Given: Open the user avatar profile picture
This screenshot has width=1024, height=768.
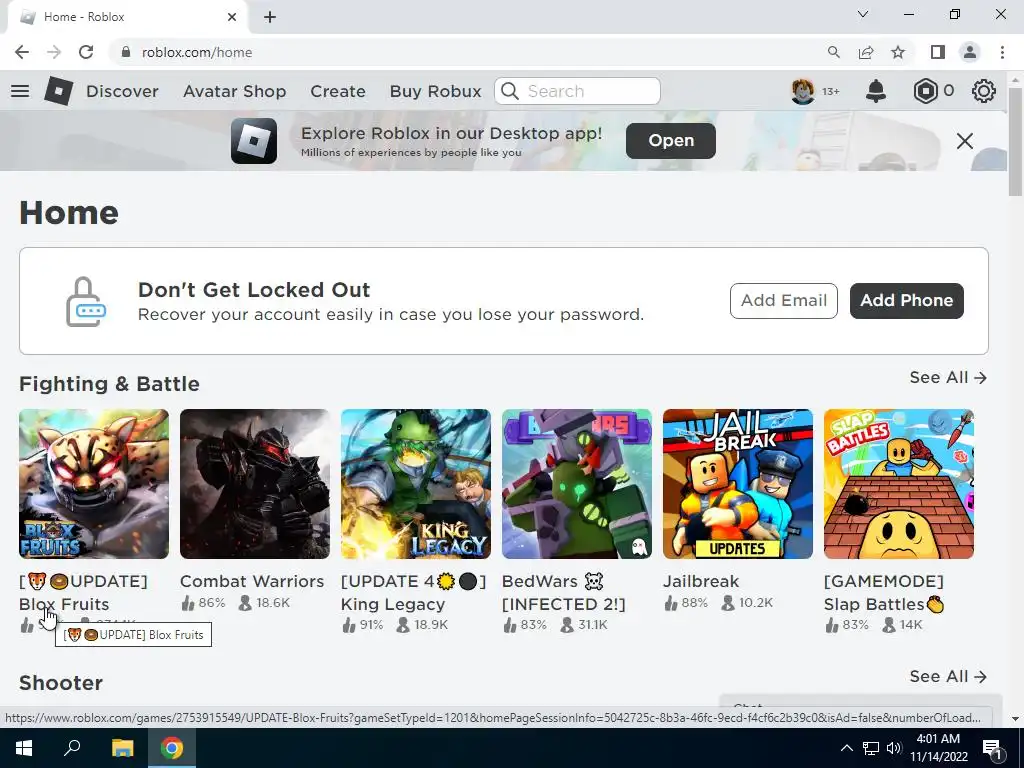Looking at the screenshot, I should click(x=803, y=91).
